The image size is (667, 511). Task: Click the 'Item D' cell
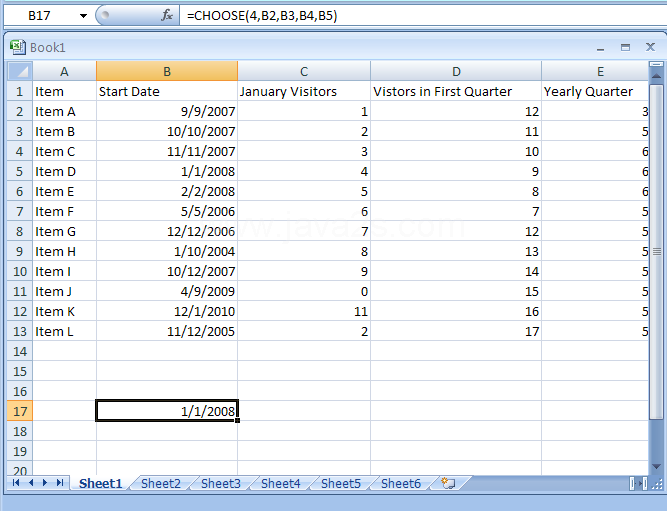(x=64, y=171)
